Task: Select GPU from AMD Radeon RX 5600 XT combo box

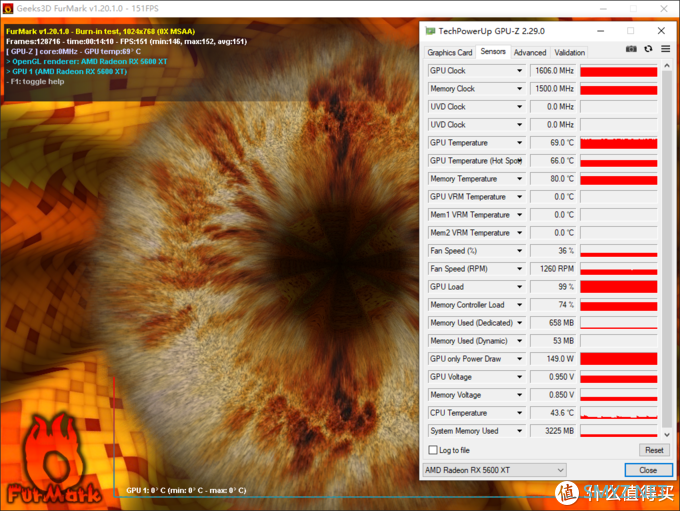Action: (x=494, y=470)
